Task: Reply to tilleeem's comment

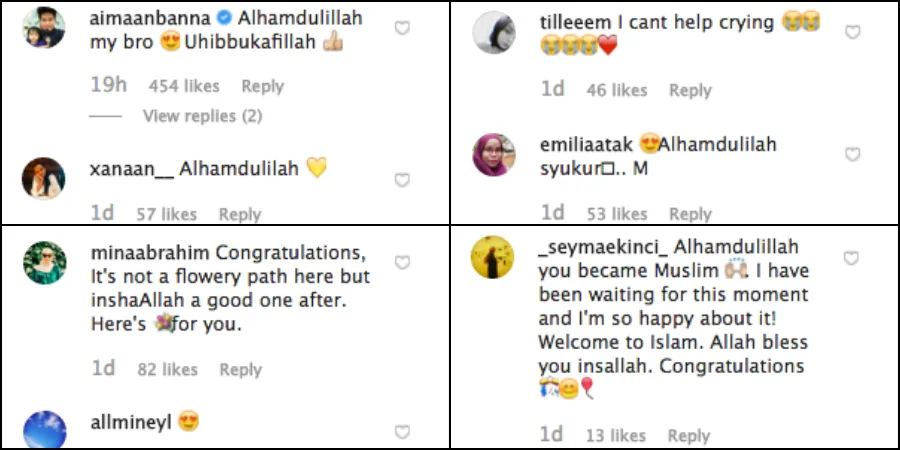Action: pos(690,90)
